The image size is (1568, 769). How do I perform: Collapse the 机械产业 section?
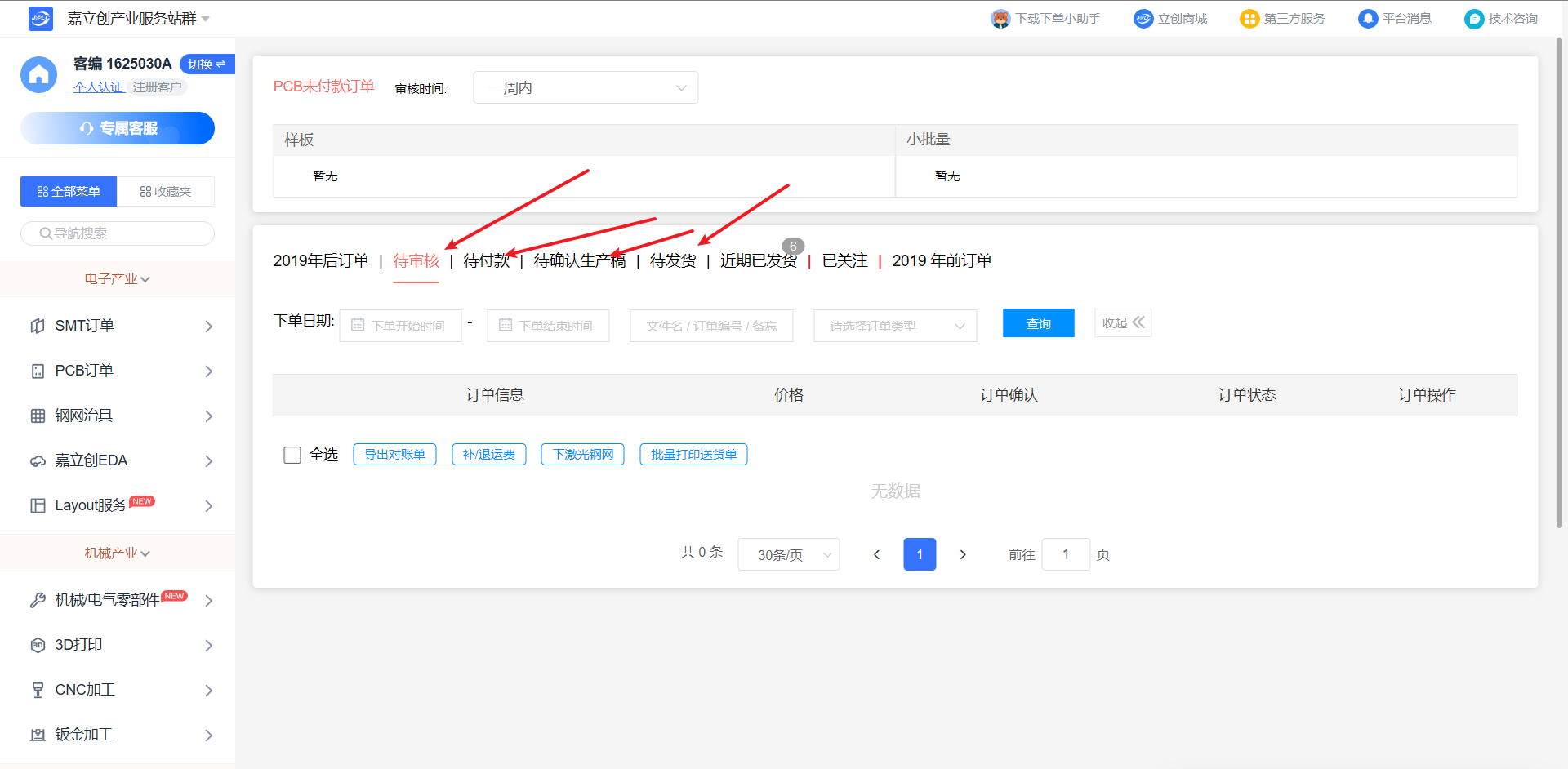click(118, 553)
